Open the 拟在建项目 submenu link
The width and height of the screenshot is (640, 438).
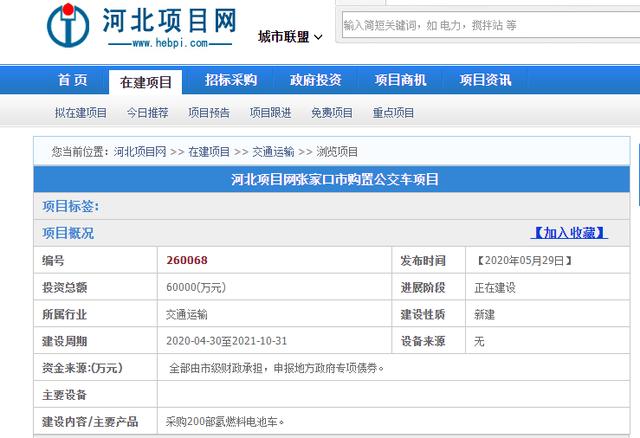[81, 113]
